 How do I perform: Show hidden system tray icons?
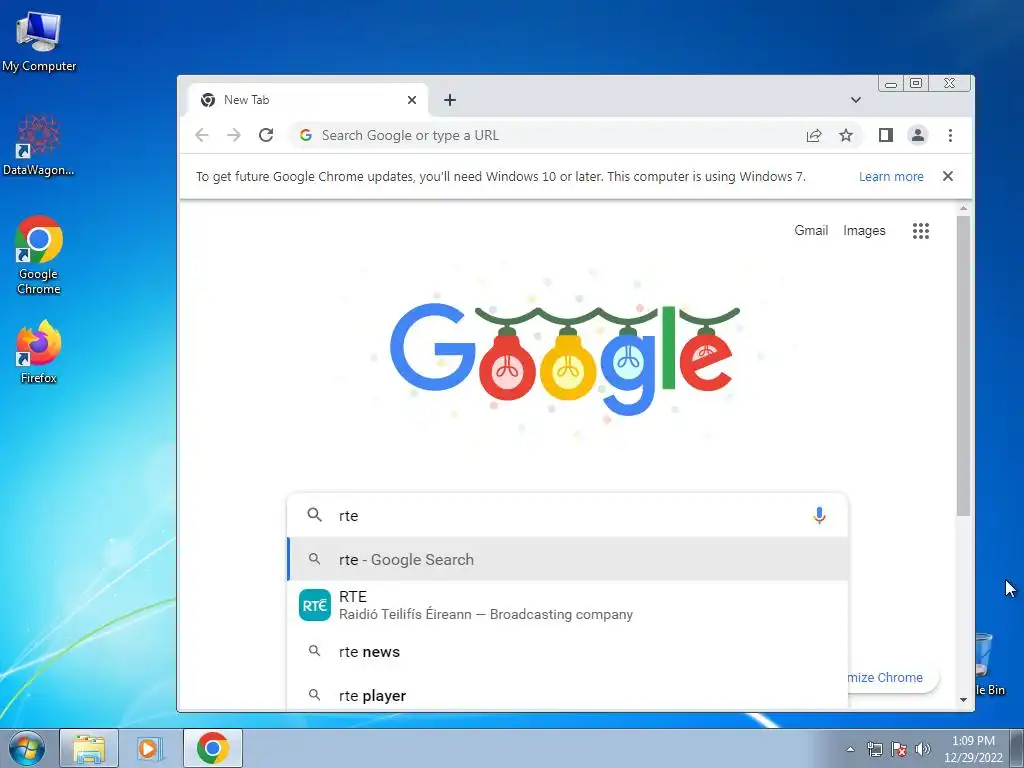(850, 749)
